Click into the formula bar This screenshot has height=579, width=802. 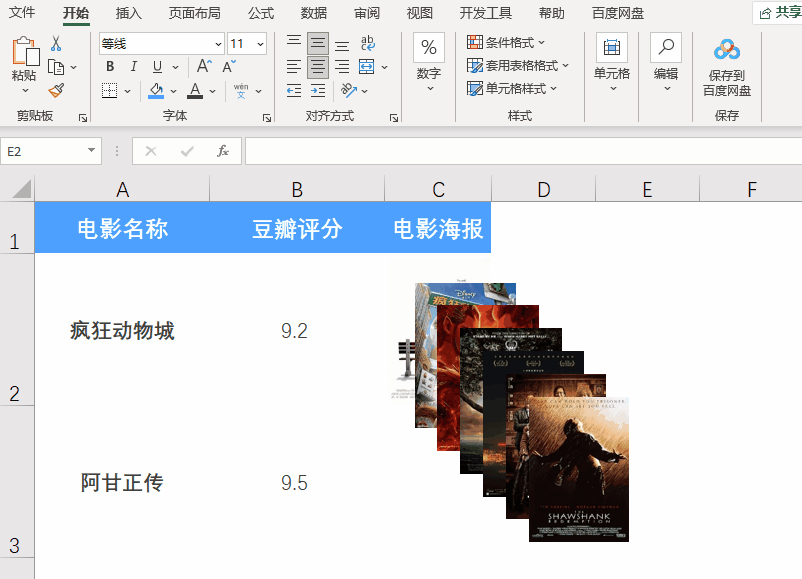coord(523,151)
